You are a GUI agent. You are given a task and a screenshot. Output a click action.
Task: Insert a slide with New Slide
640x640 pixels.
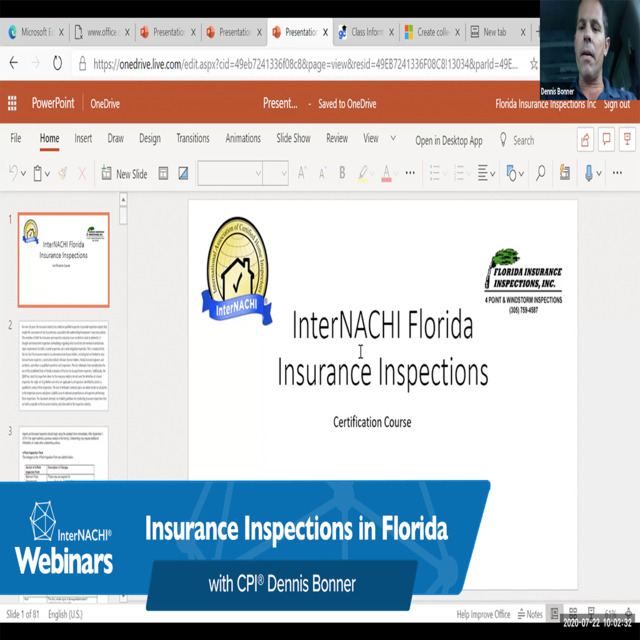(x=124, y=174)
